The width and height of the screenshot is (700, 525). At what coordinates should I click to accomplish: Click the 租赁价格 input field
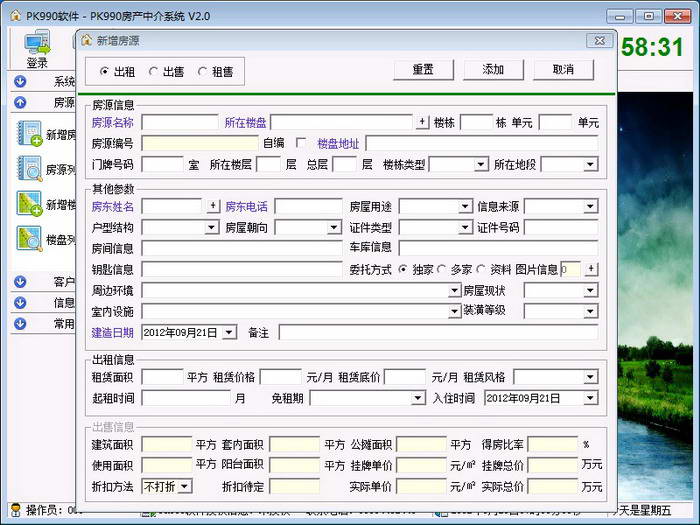(281, 377)
